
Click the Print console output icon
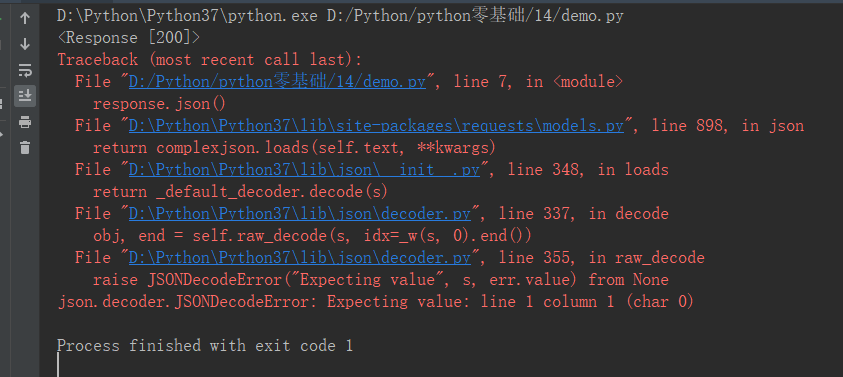[x=25, y=122]
